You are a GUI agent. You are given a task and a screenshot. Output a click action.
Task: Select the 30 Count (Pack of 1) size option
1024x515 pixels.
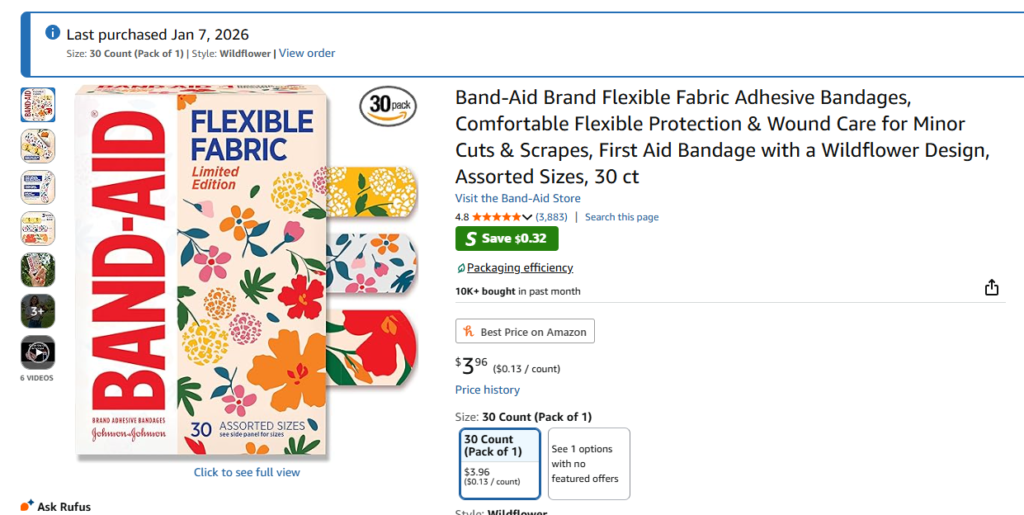click(x=500, y=463)
